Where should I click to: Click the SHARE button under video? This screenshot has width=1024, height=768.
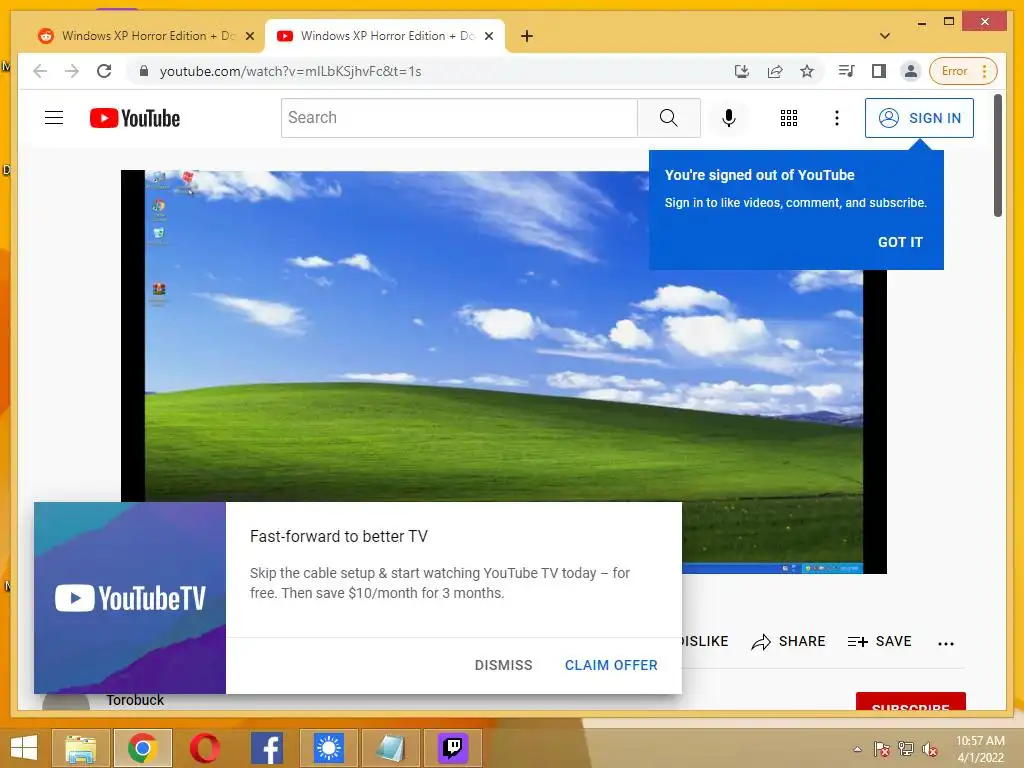(788, 641)
